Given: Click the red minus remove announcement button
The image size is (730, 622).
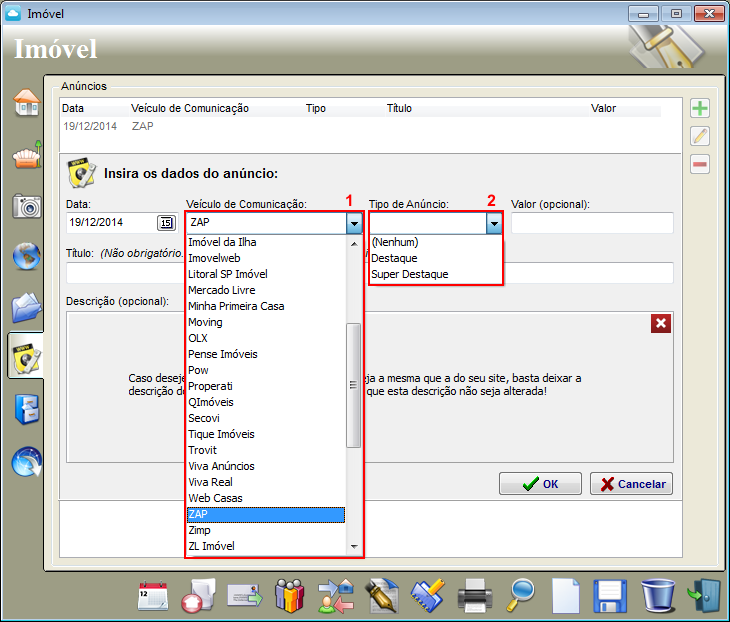Looking at the screenshot, I should pos(700,164).
